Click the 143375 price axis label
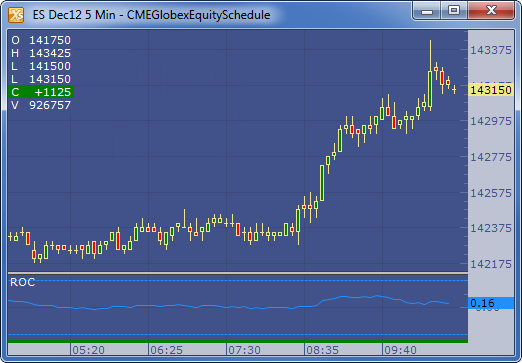This screenshot has height=363, width=522. coord(491,50)
